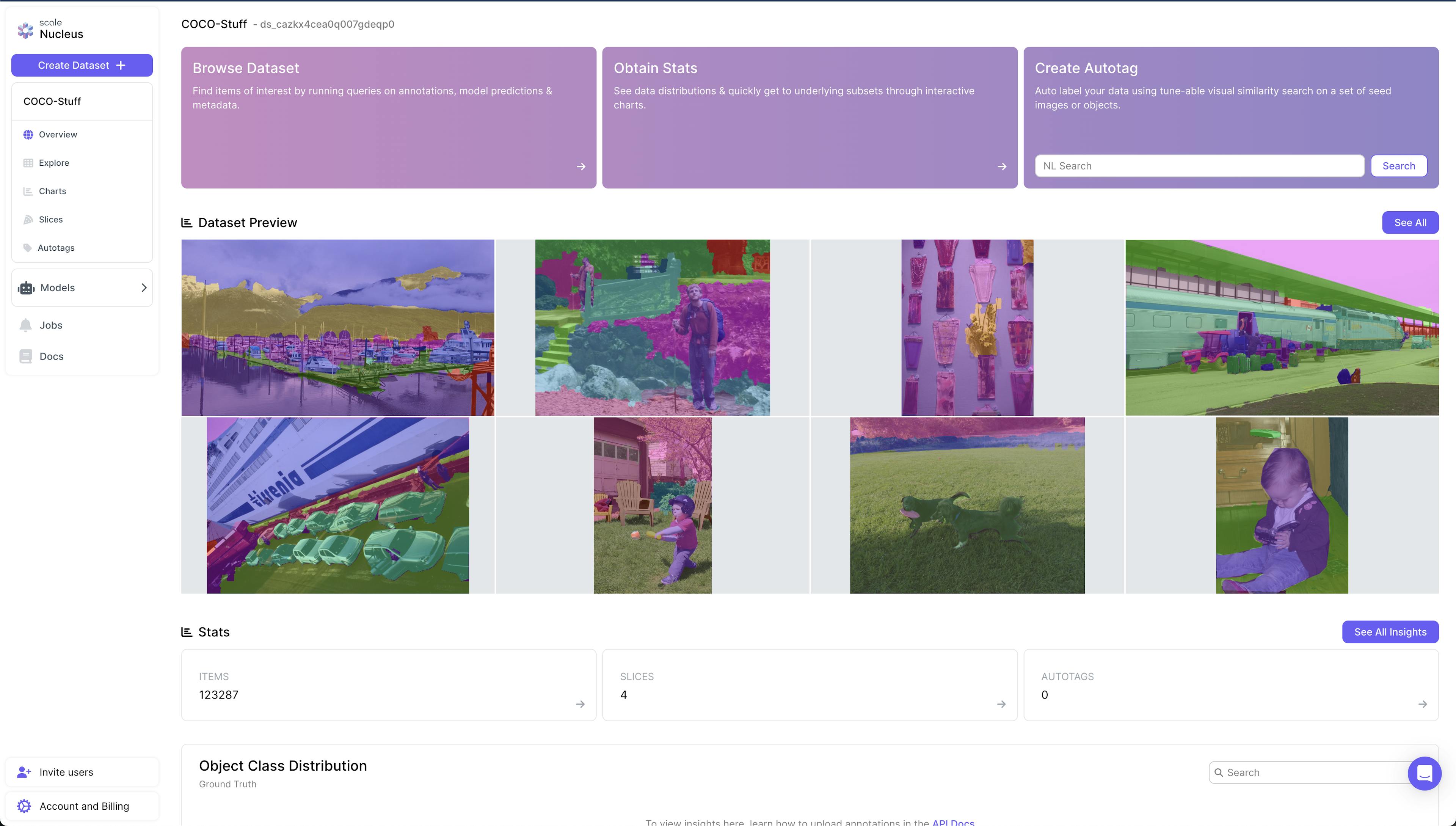Viewport: 1456px width, 826px height.
Task: Open the train station preview thumbnail
Action: pyautogui.click(x=1281, y=327)
